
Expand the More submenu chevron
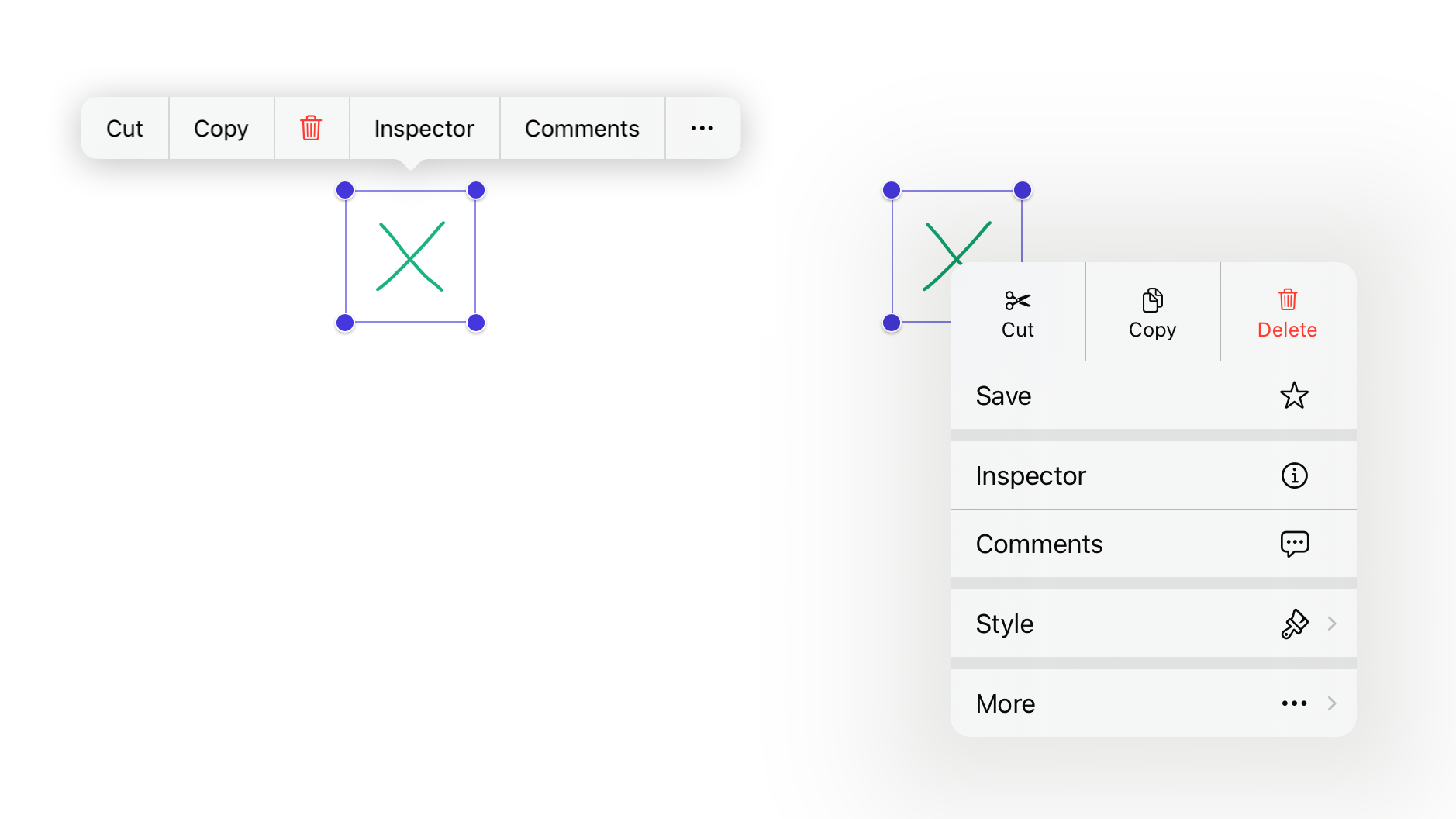point(1332,703)
